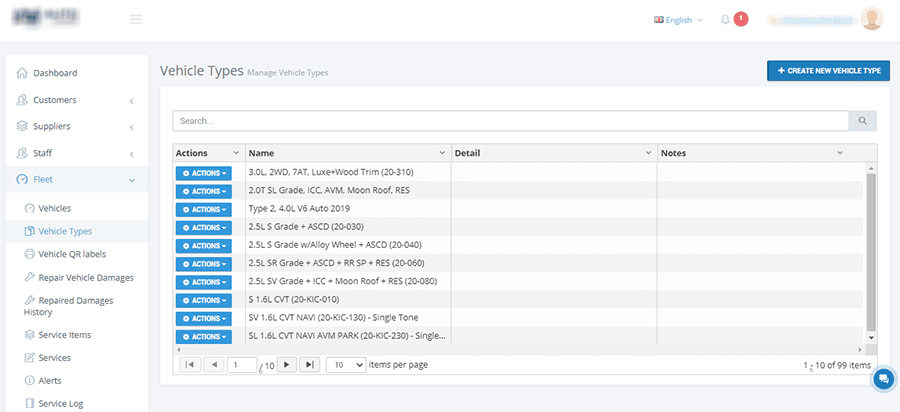Go to the next page arrow
This screenshot has width=900, height=412.
click(x=287, y=365)
